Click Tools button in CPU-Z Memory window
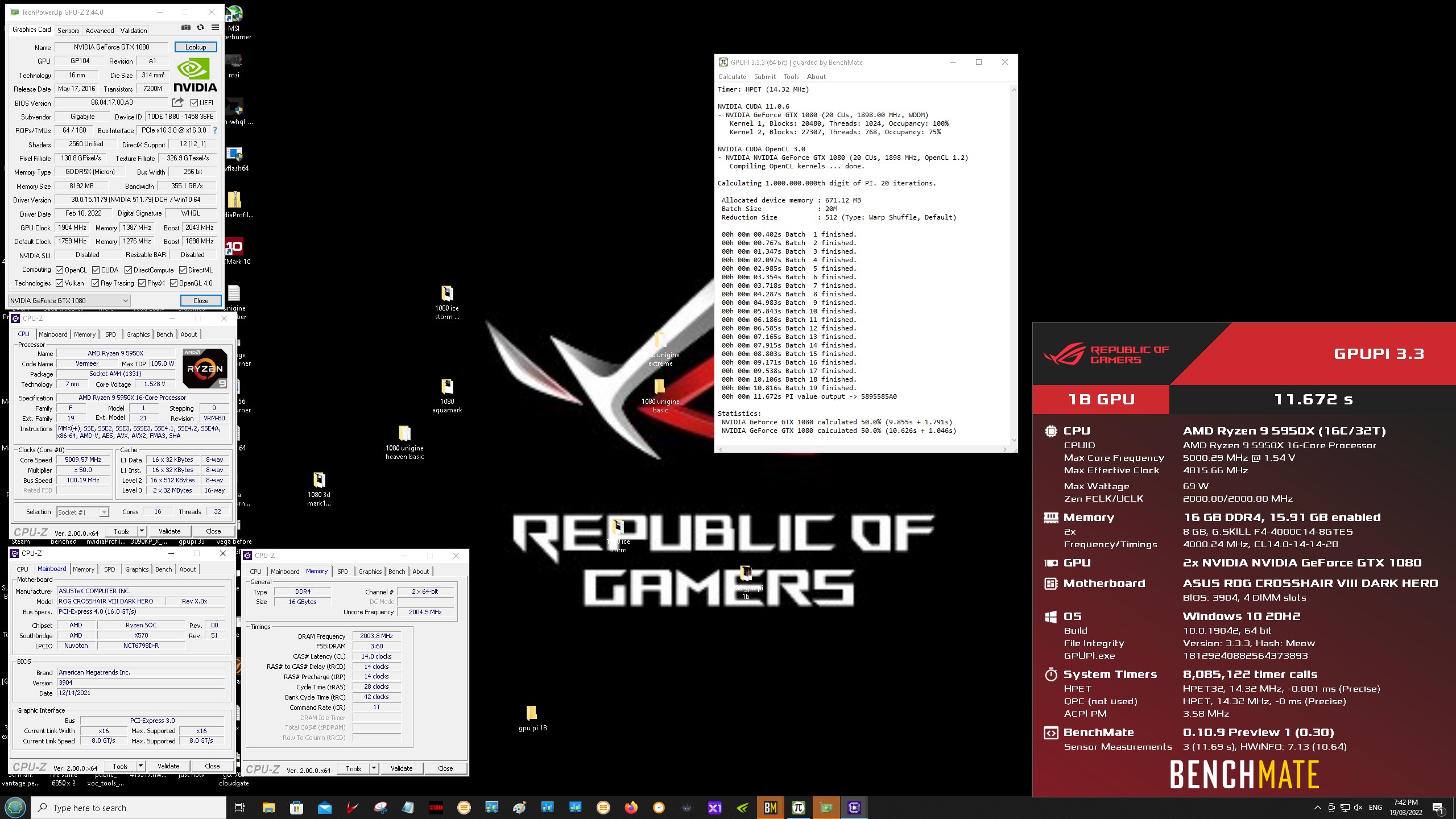The height and width of the screenshot is (819, 1456). [353, 768]
